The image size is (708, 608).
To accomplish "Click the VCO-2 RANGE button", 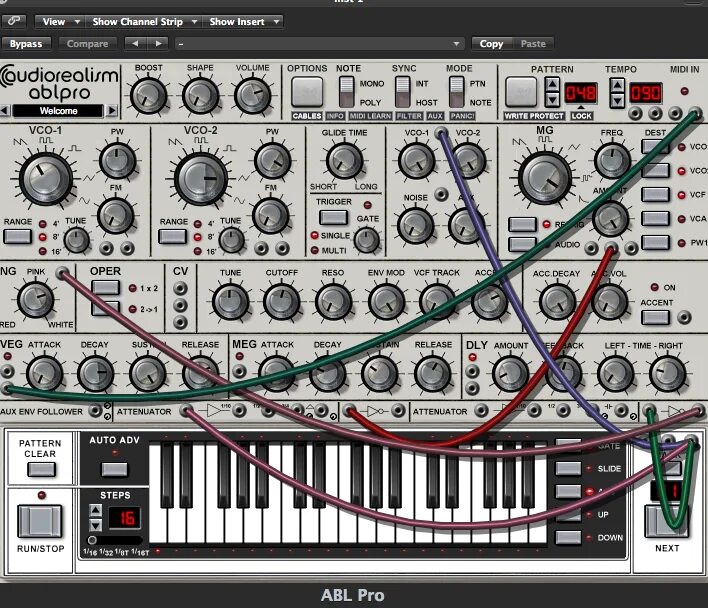I will coord(172,236).
